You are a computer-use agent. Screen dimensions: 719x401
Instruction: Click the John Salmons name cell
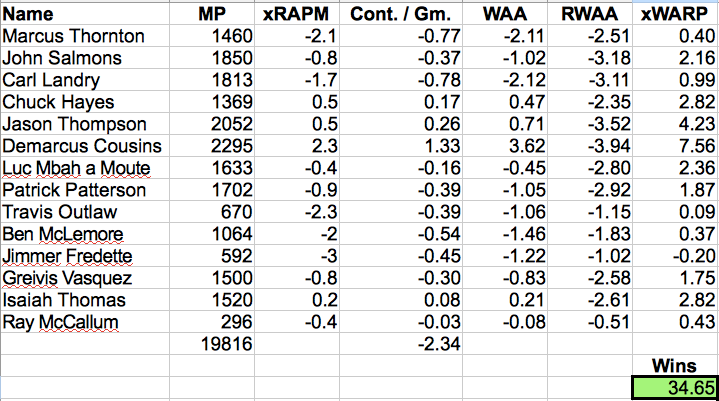[85, 58]
